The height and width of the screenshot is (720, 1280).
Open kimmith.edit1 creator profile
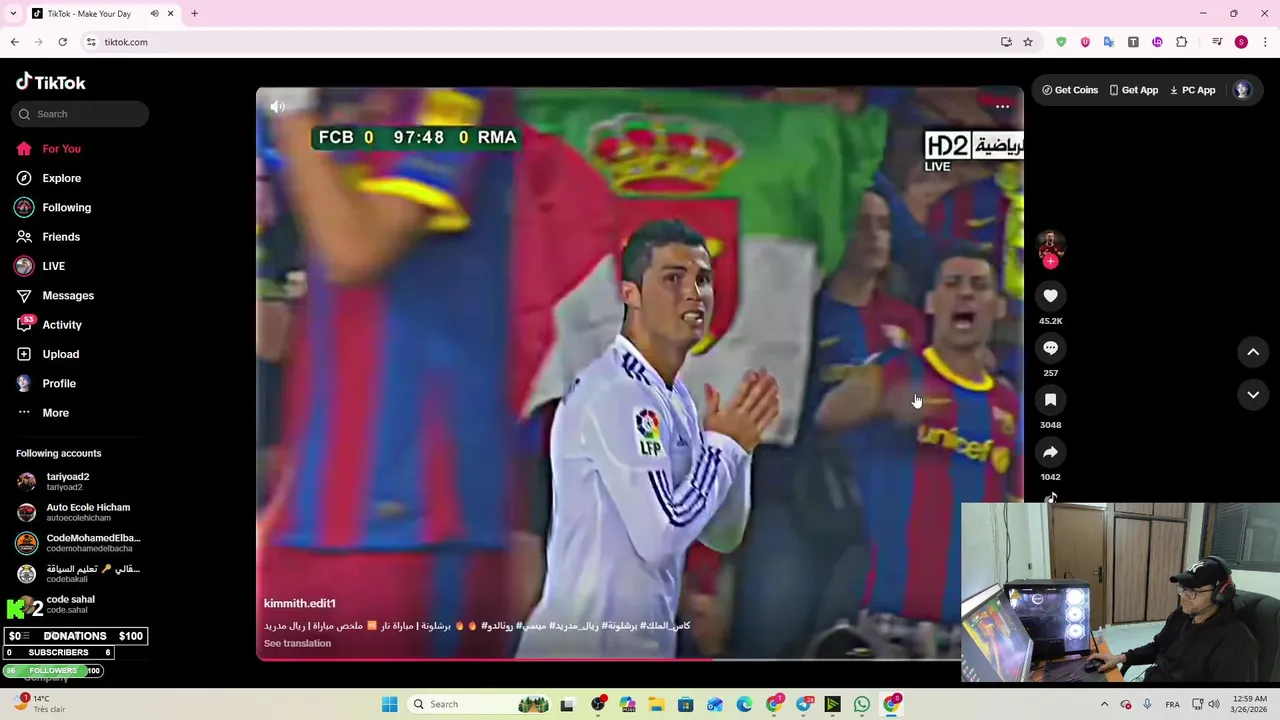(x=299, y=604)
